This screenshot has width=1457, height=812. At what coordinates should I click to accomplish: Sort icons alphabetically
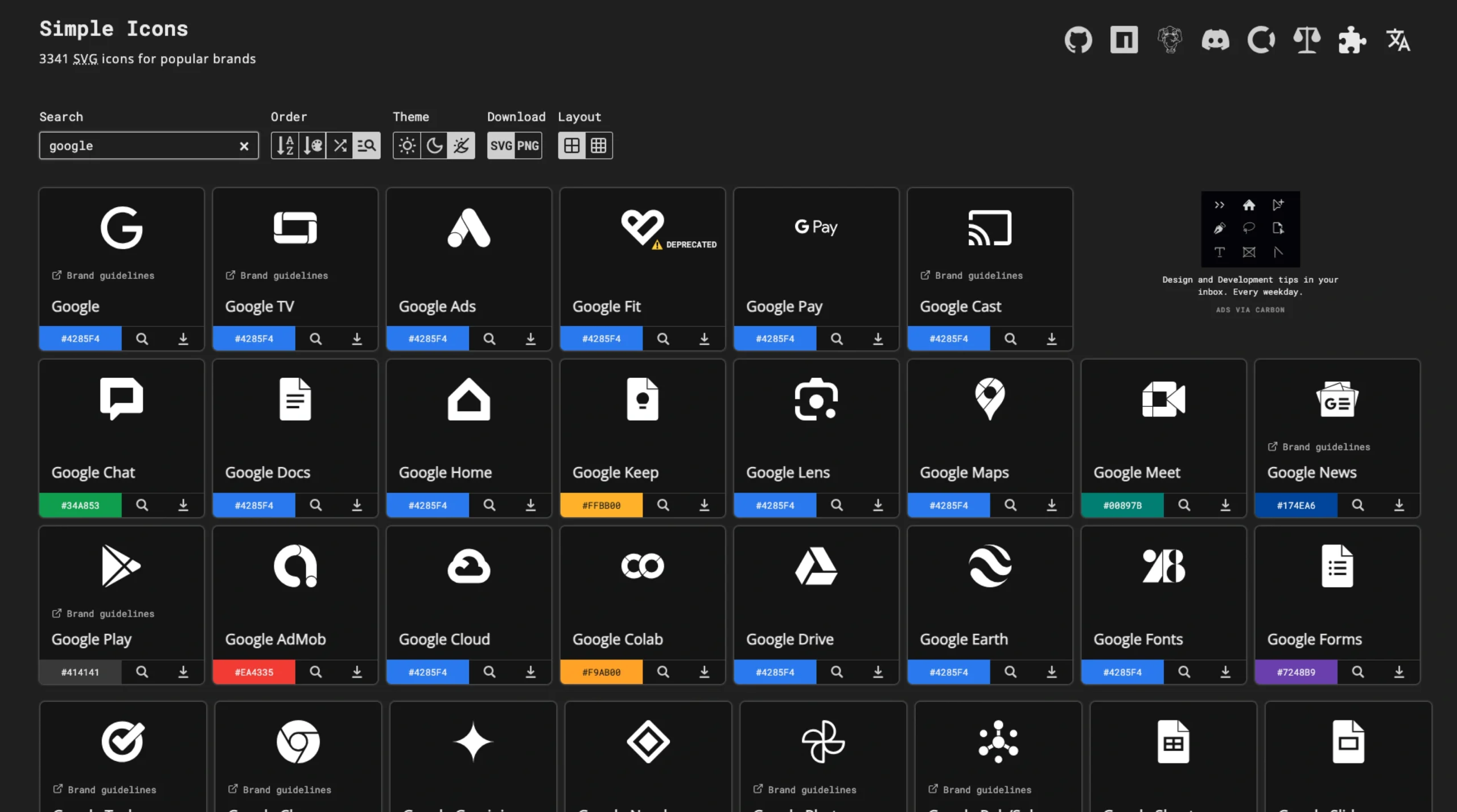tap(285, 146)
